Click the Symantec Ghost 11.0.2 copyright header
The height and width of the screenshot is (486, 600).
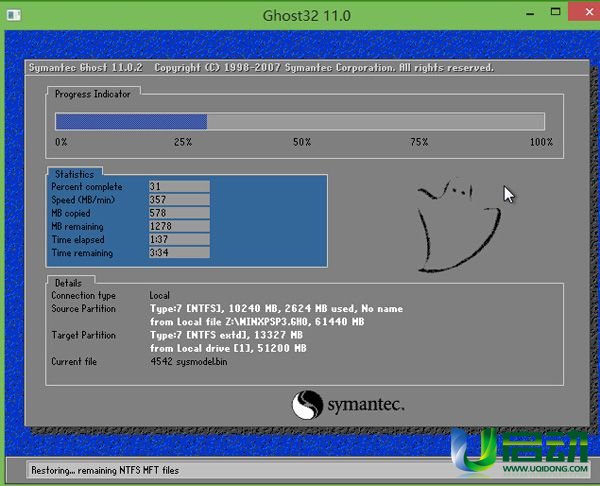pos(261,68)
